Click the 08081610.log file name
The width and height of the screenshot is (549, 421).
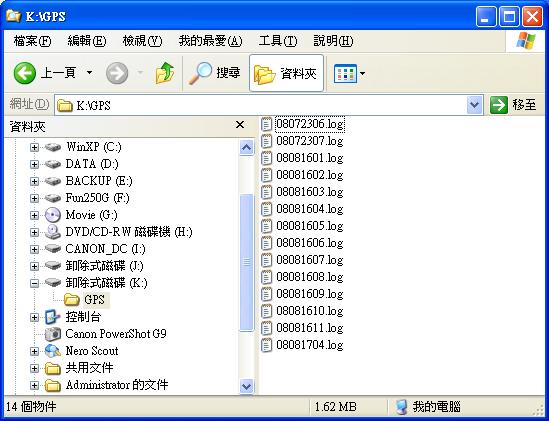click(x=310, y=311)
